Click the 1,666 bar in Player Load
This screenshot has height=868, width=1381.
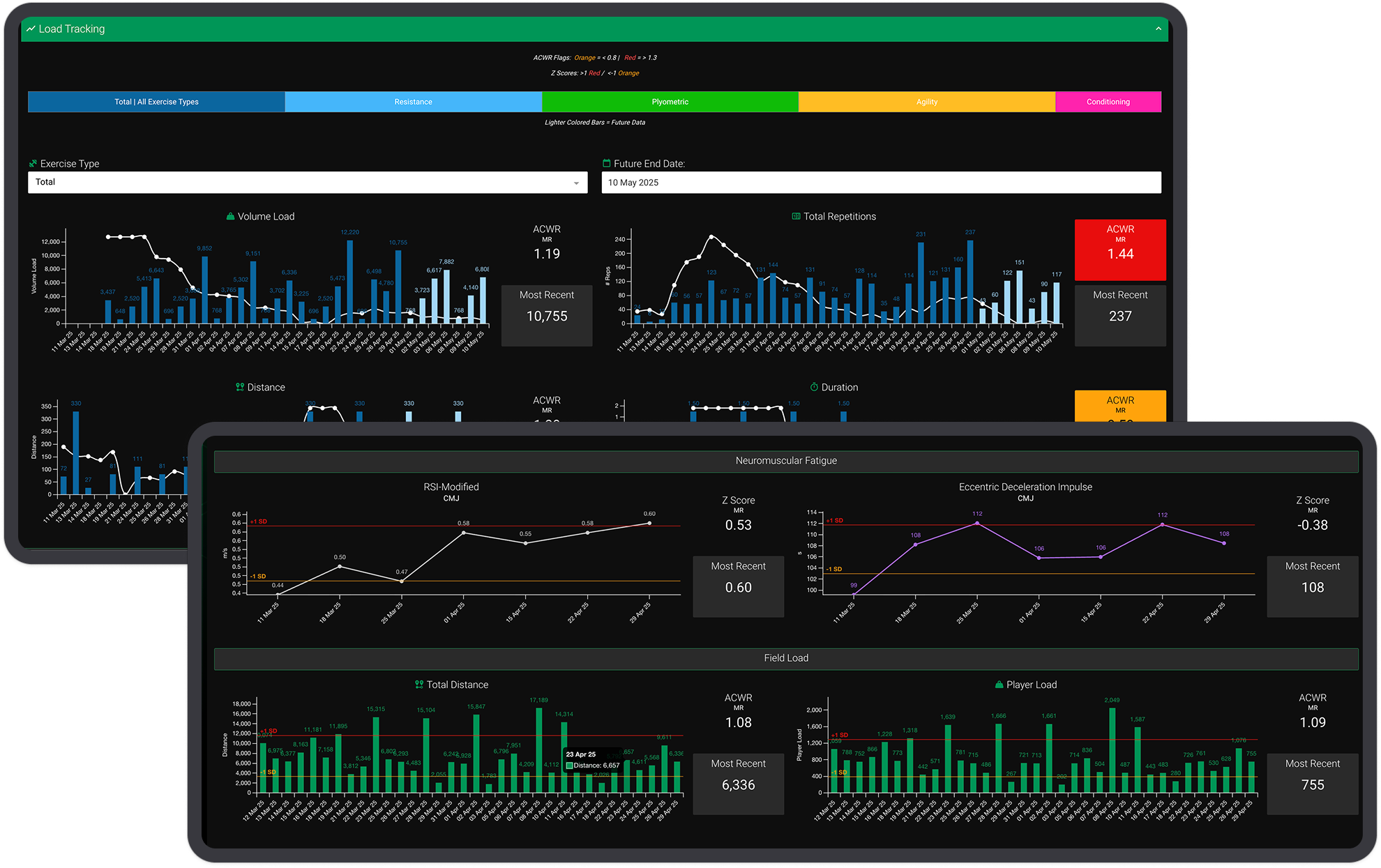[x=999, y=758]
